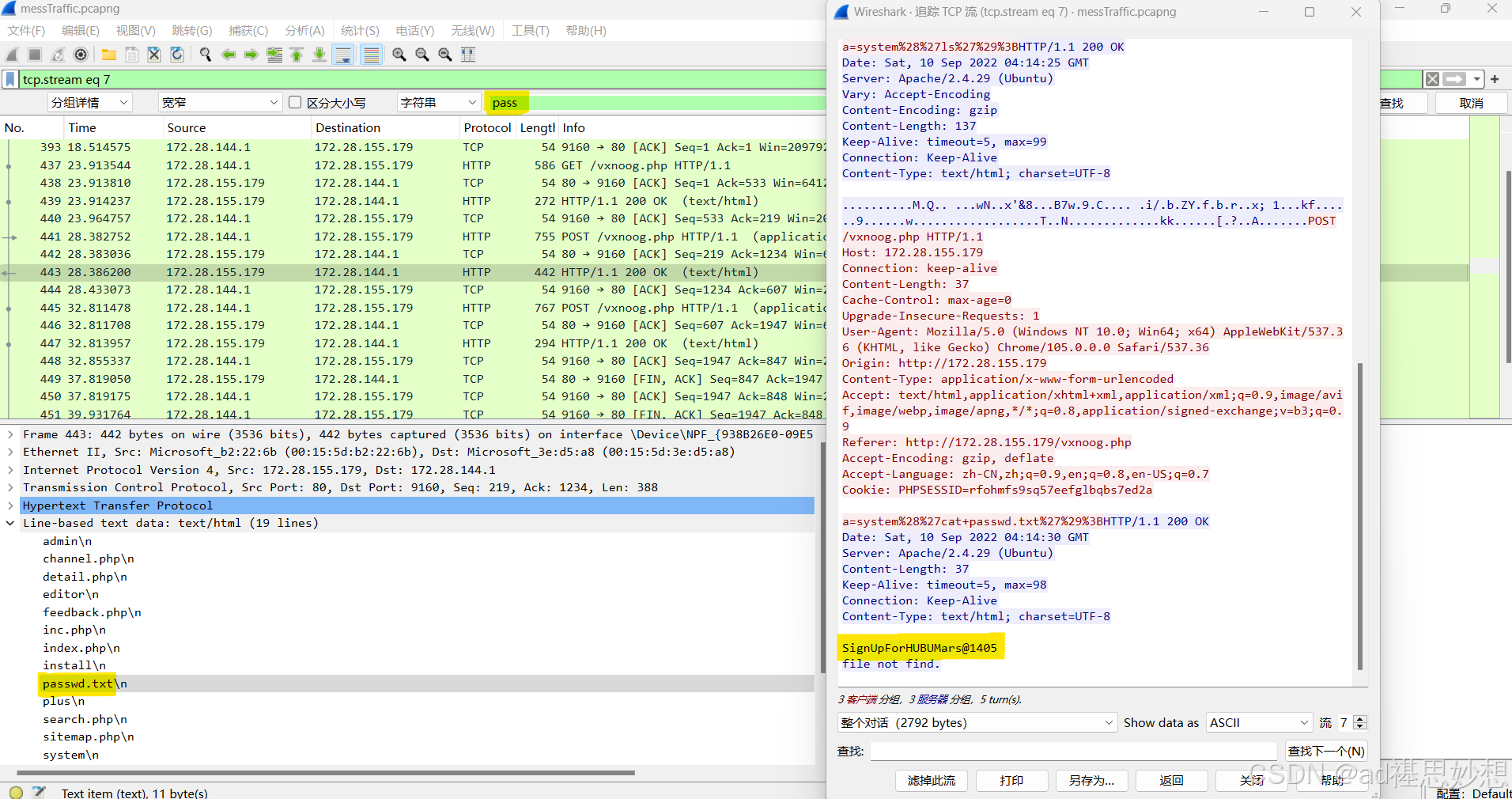Stop the running capture
The height and width of the screenshot is (799, 1512).
[34, 55]
